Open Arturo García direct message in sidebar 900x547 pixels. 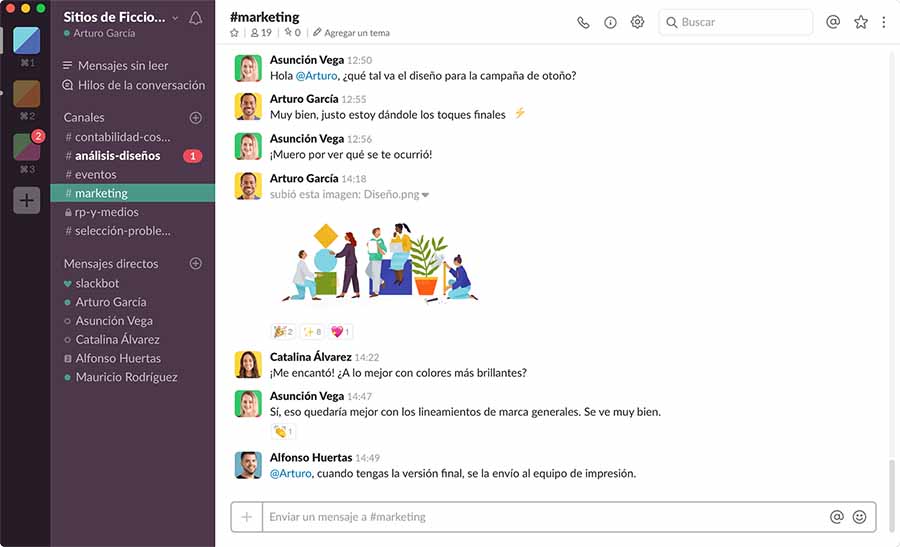(x=133, y=302)
